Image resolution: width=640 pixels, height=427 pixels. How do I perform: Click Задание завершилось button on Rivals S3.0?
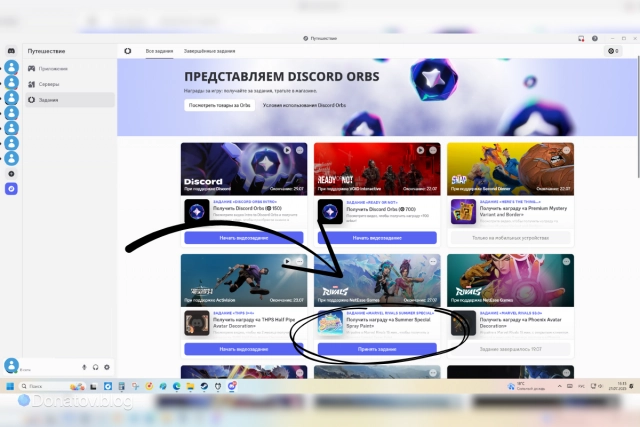(x=510, y=349)
